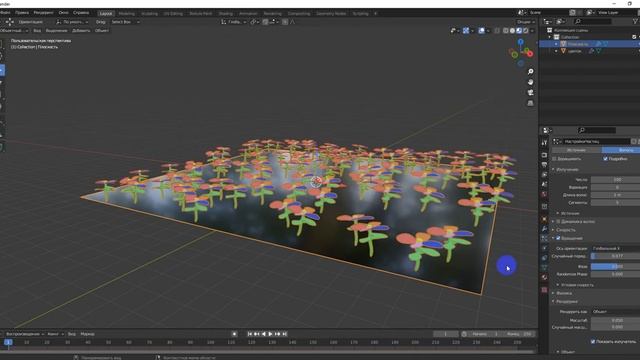Screen dimensions: 640x360
Task: Toggle viewport overlays display
Action: (481, 31)
